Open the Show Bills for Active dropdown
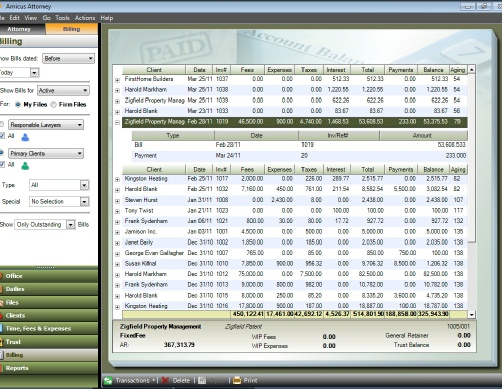This screenshot has height=389, width=502. (x=63, y=90)
